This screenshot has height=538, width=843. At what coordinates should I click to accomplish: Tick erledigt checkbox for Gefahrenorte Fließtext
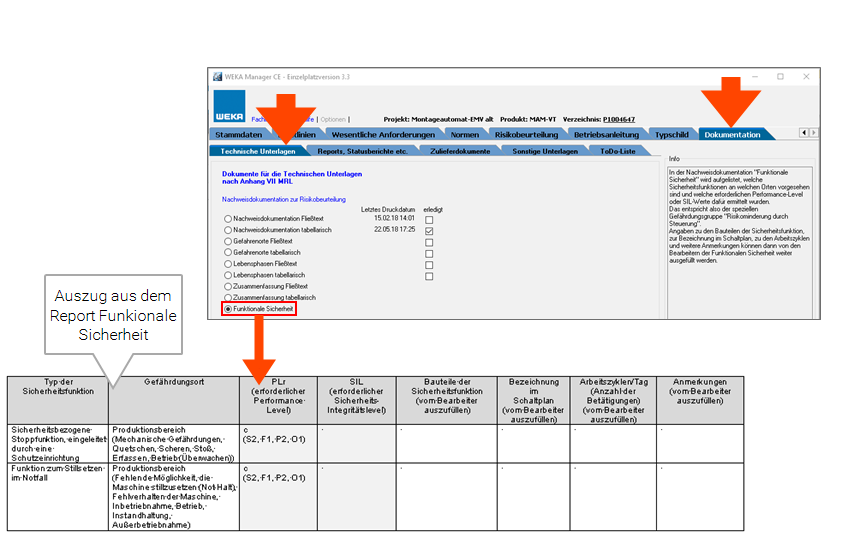coord(429,241)
